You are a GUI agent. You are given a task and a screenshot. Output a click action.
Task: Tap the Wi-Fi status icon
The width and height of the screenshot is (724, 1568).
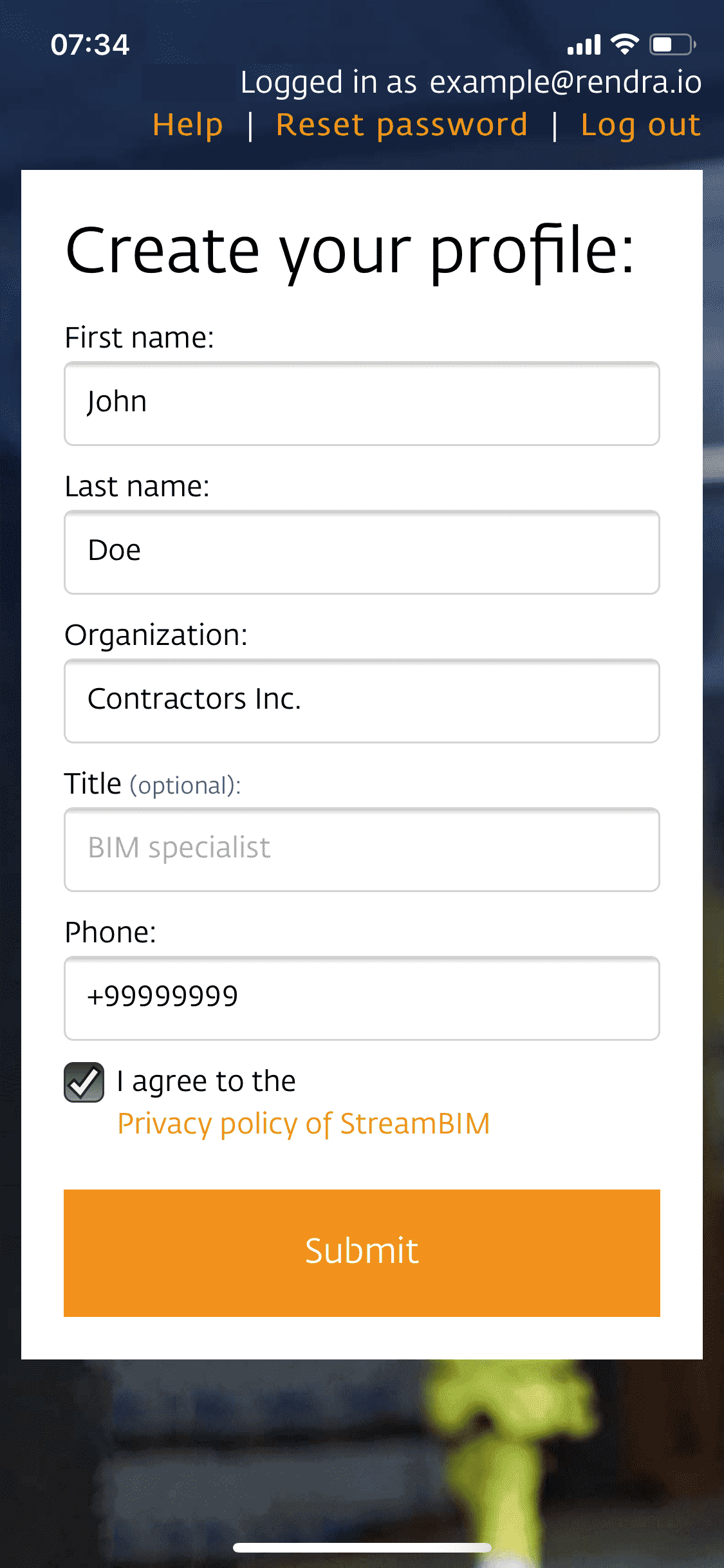(624, 44)
